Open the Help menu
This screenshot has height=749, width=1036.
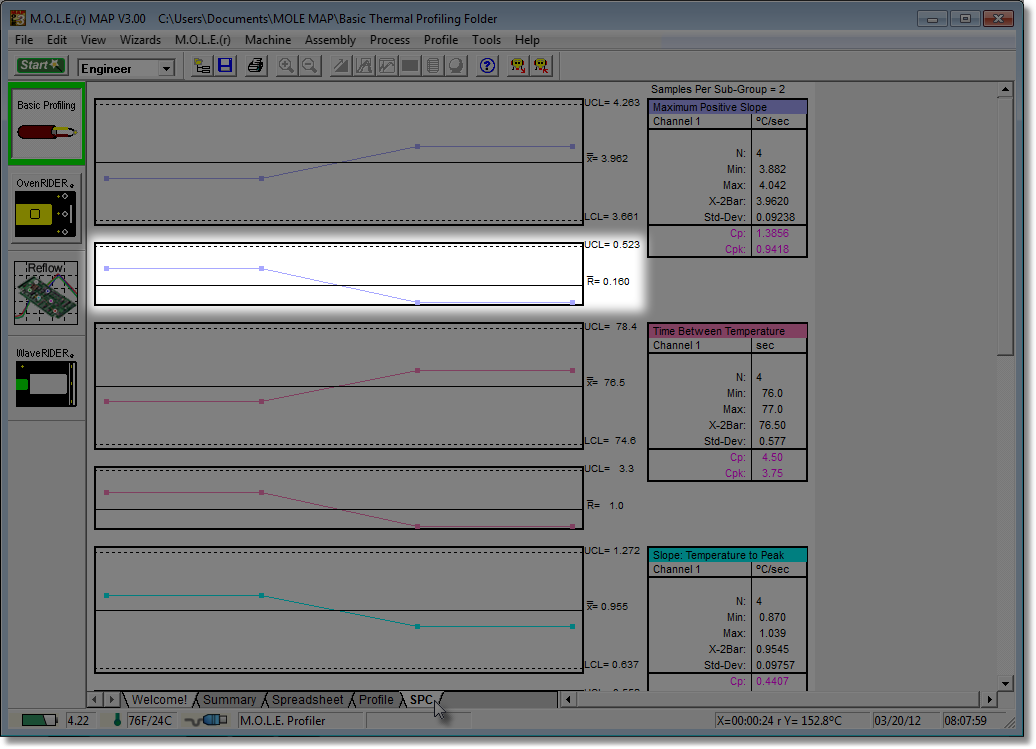(x=527, y=40)
